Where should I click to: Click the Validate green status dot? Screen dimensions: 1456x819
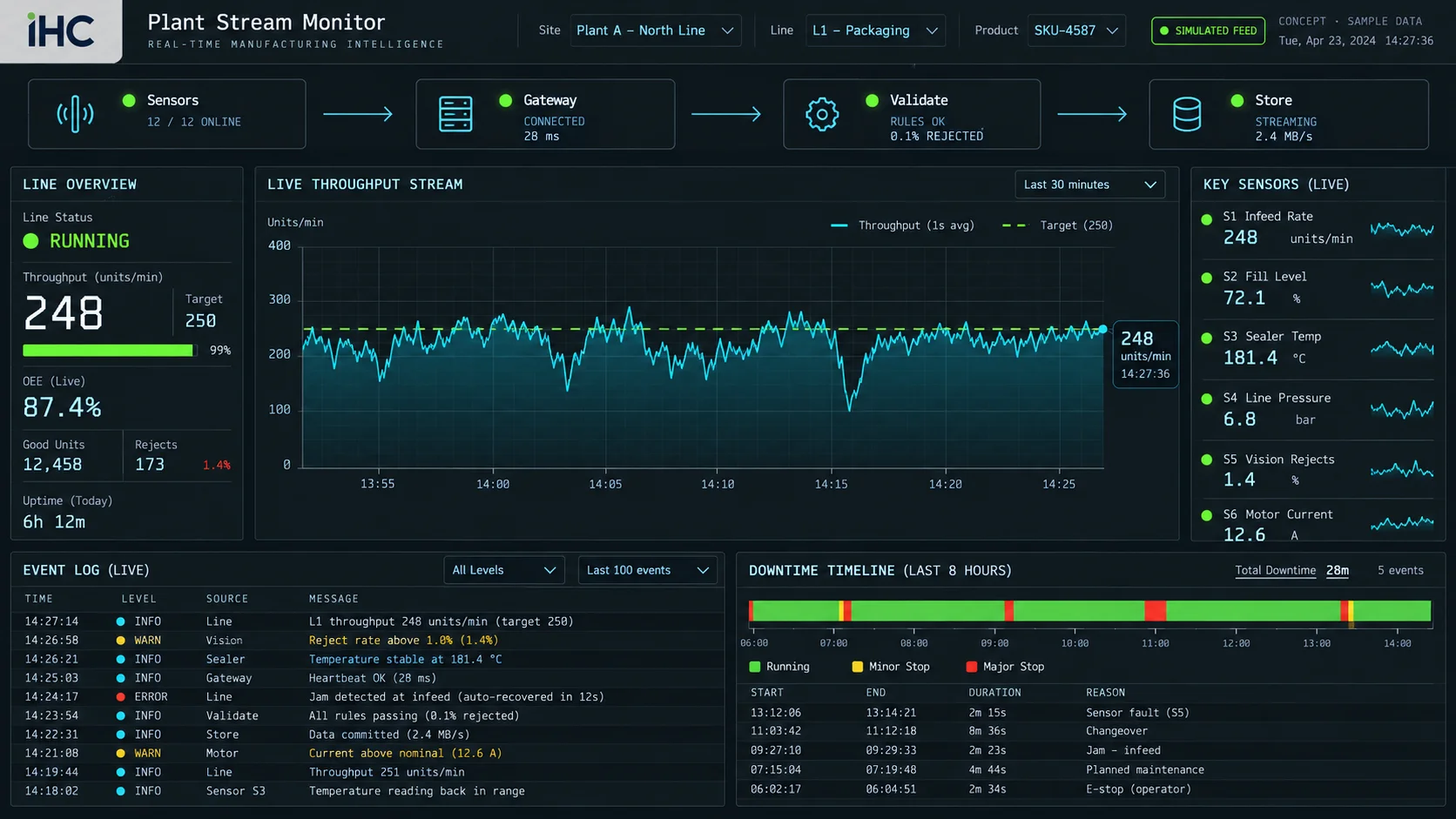coord(872,100)
